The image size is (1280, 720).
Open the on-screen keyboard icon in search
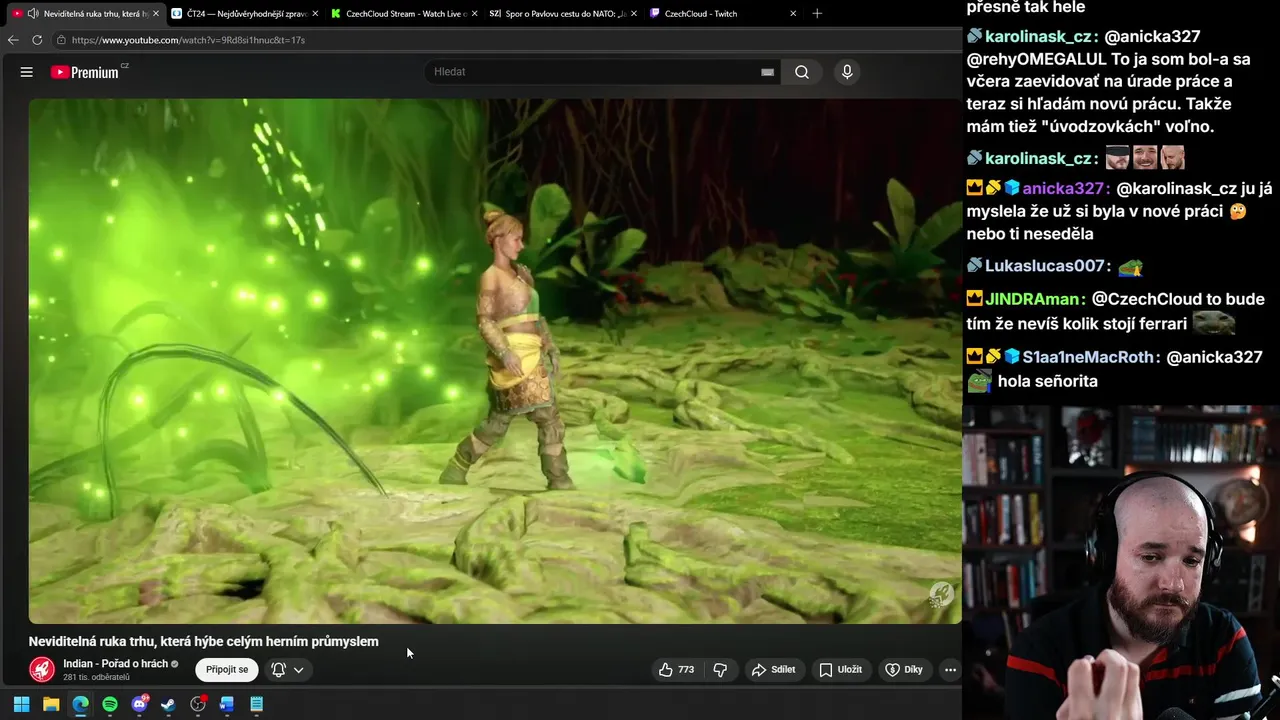(x=767, y=72)
